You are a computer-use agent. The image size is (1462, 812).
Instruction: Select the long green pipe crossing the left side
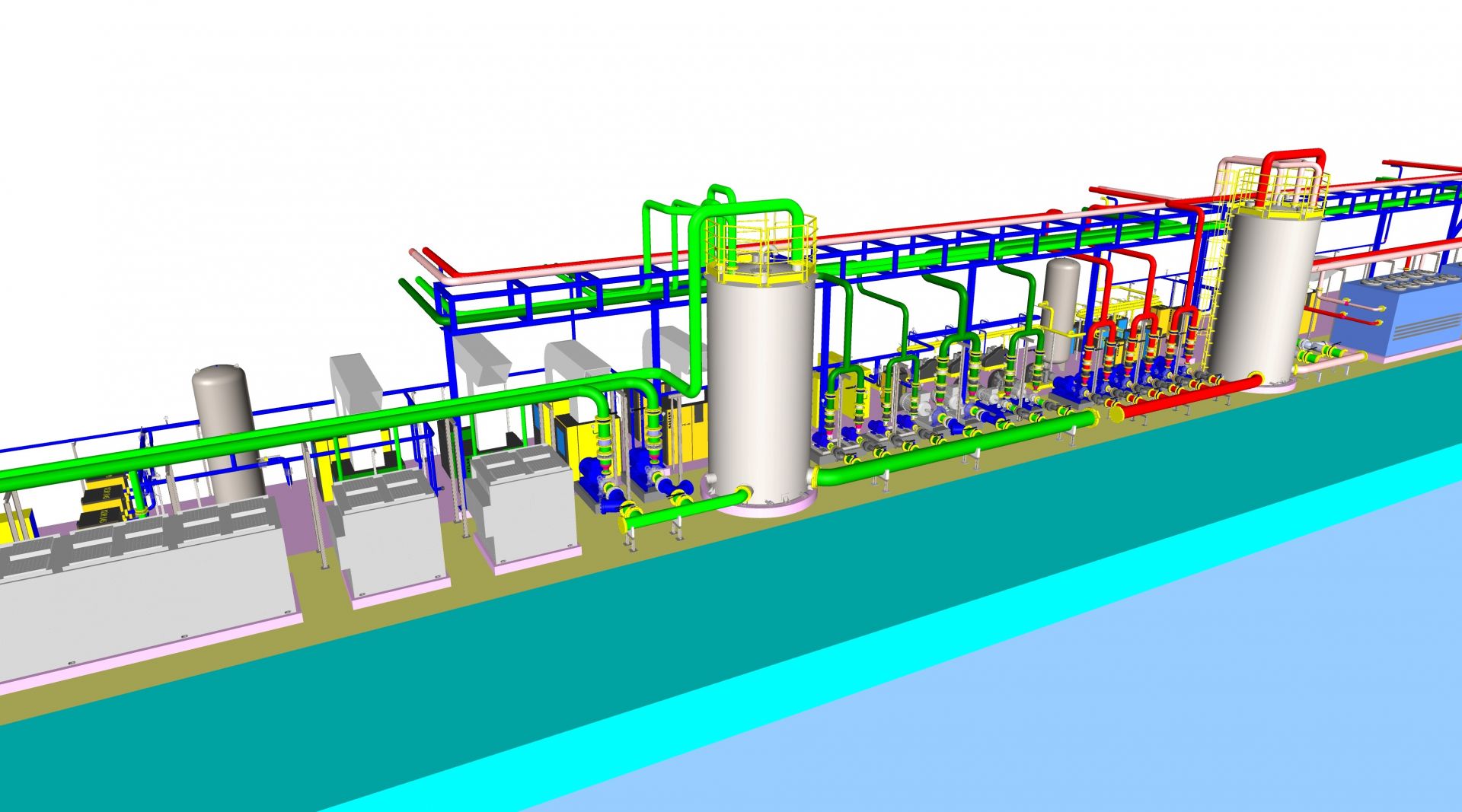305,431
